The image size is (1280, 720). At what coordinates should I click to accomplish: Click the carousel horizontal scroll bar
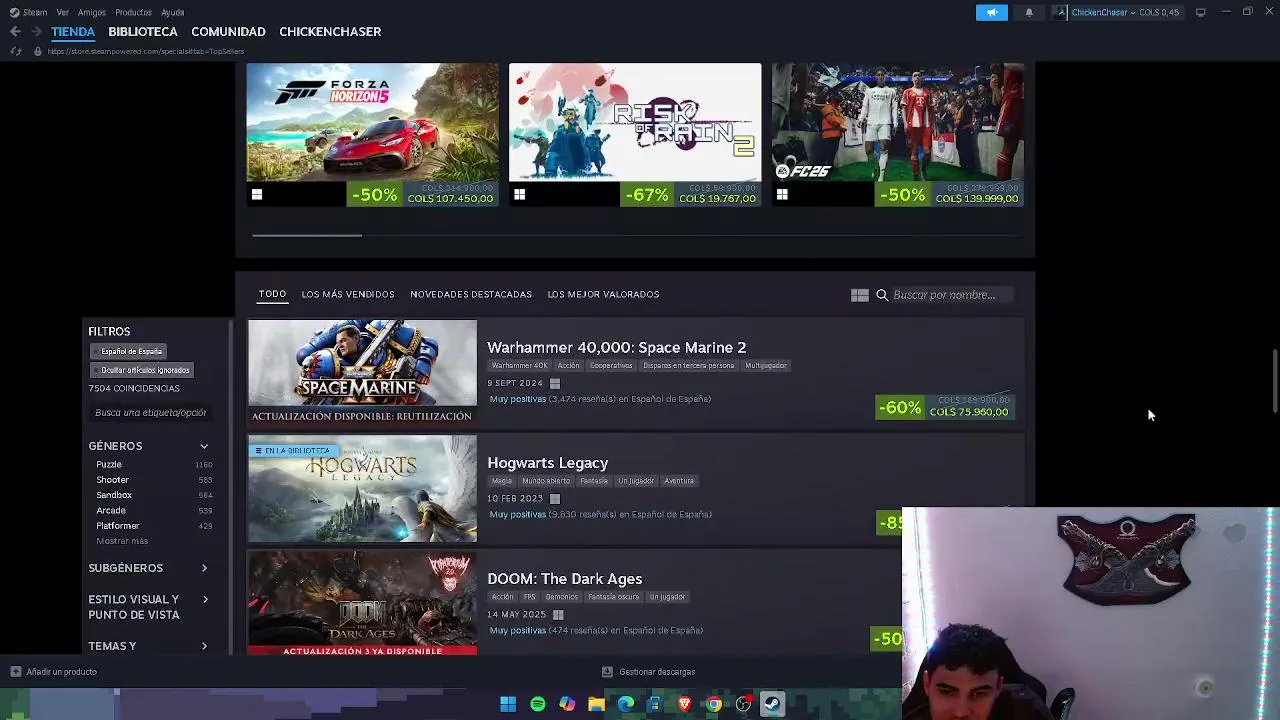tap(307, 236)
